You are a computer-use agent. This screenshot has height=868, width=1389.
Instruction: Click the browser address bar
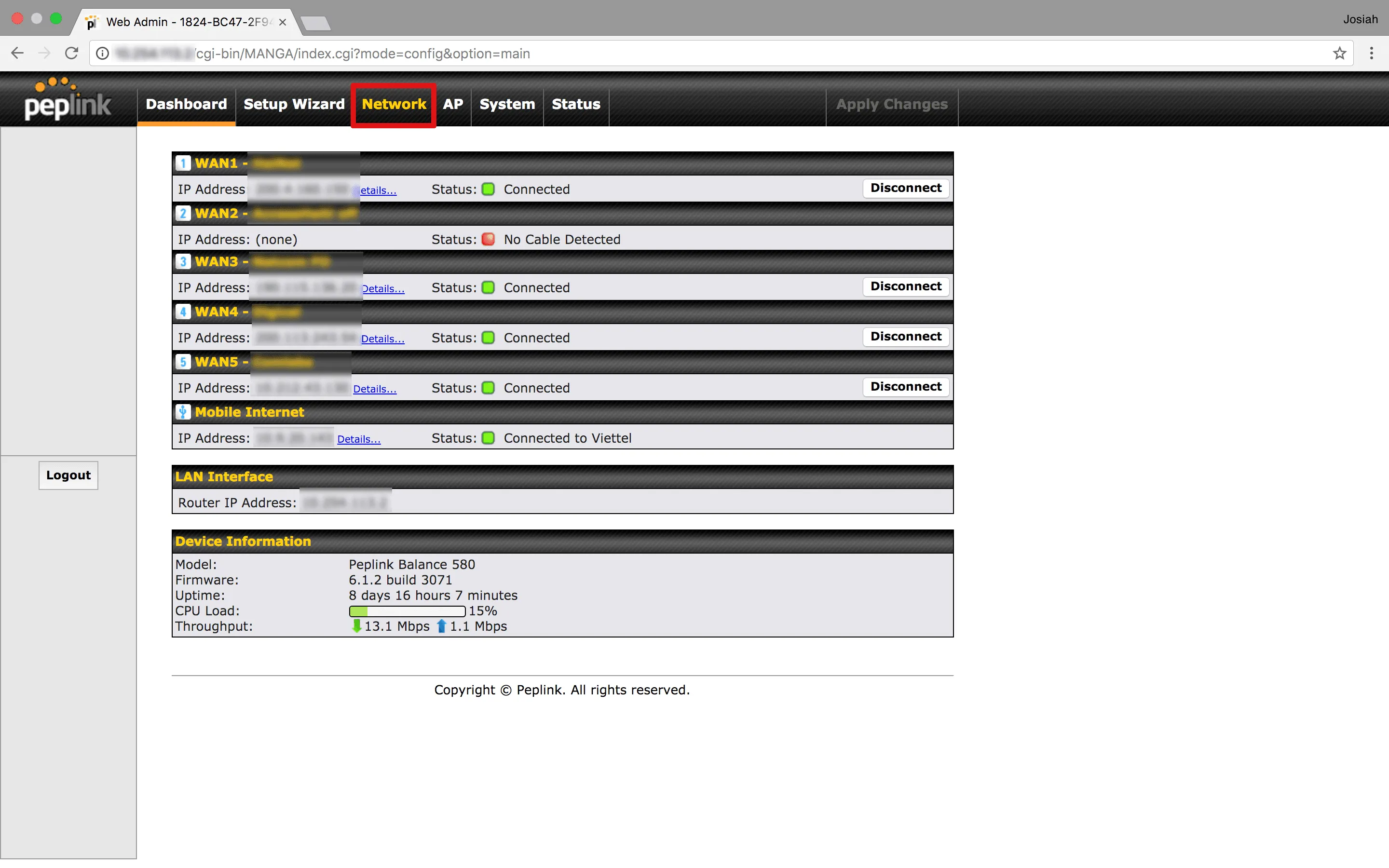tap(689, 54)
